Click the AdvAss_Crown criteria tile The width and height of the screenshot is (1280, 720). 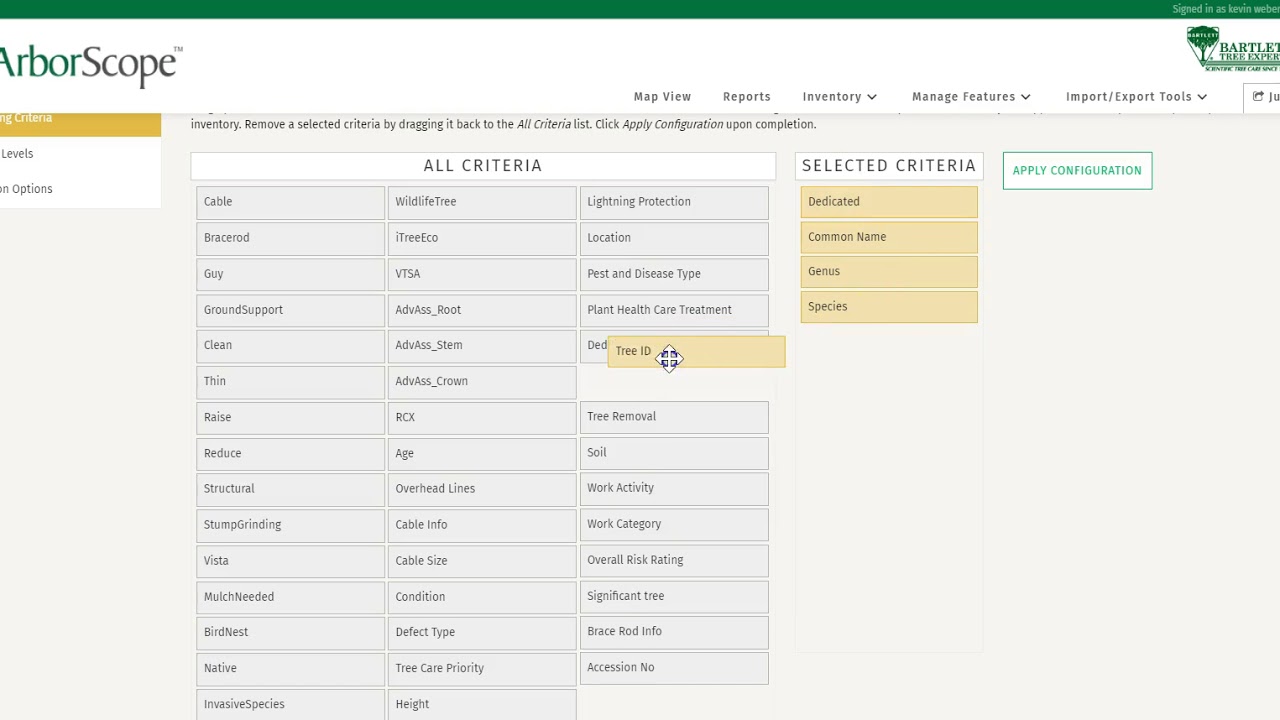482,381
